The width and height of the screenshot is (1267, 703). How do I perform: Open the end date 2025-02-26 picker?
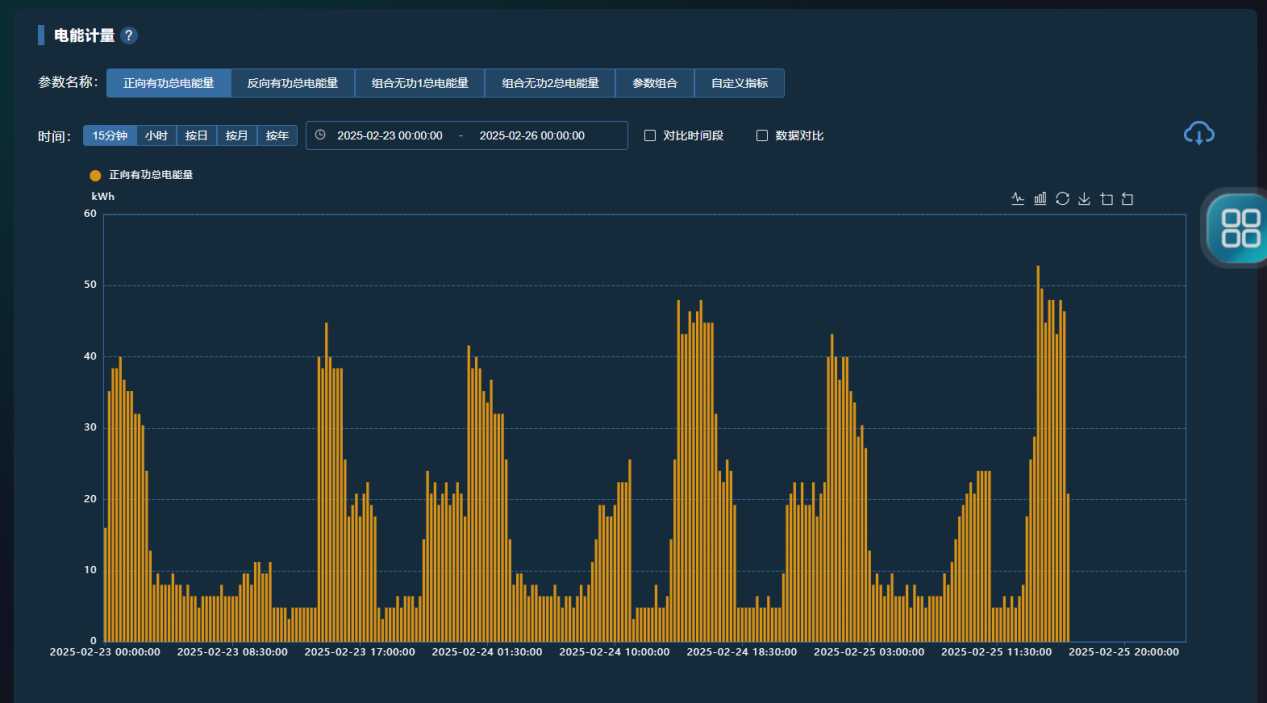tap(532, 135)
